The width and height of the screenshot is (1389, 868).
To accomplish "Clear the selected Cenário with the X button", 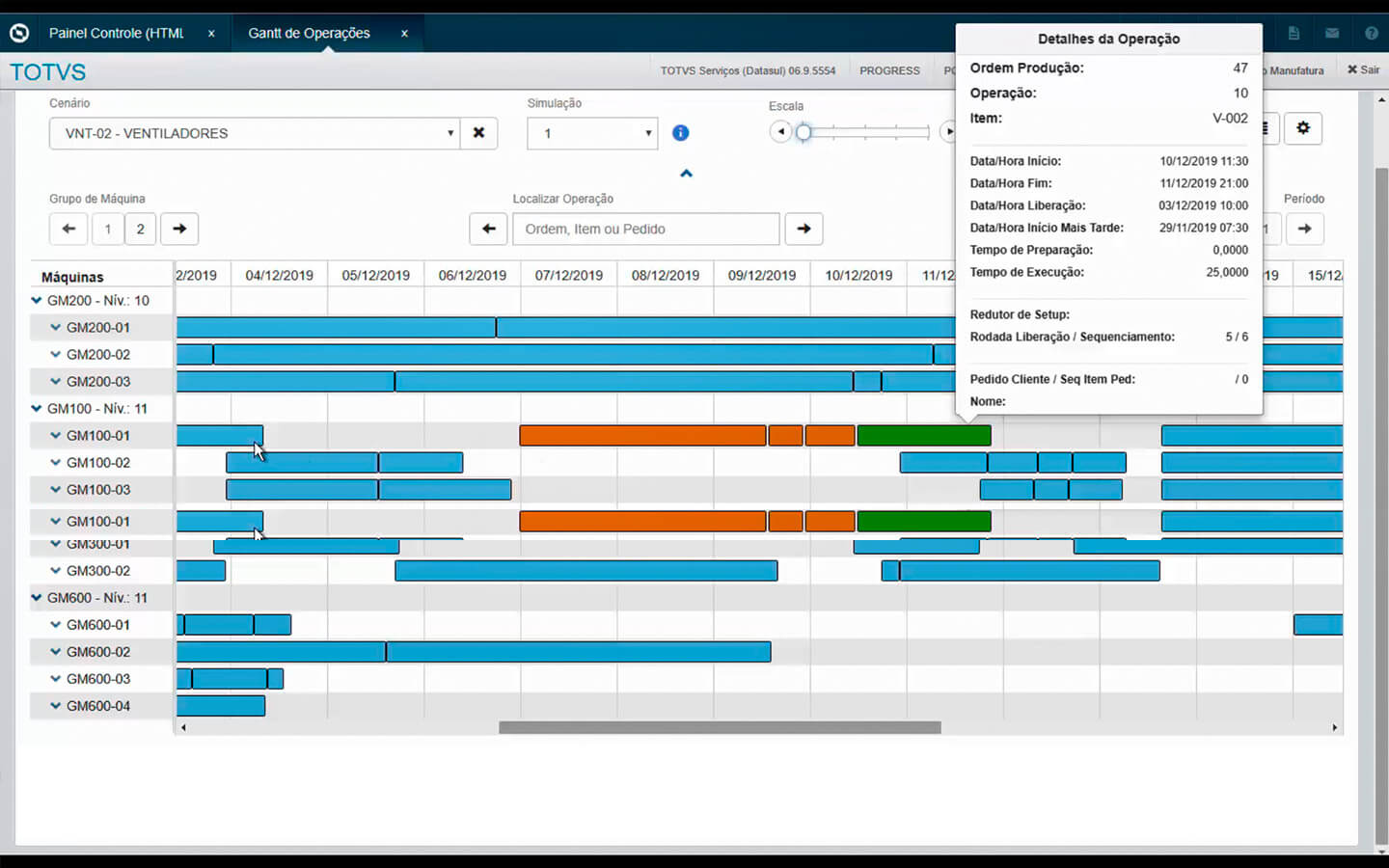I will 478,133.
